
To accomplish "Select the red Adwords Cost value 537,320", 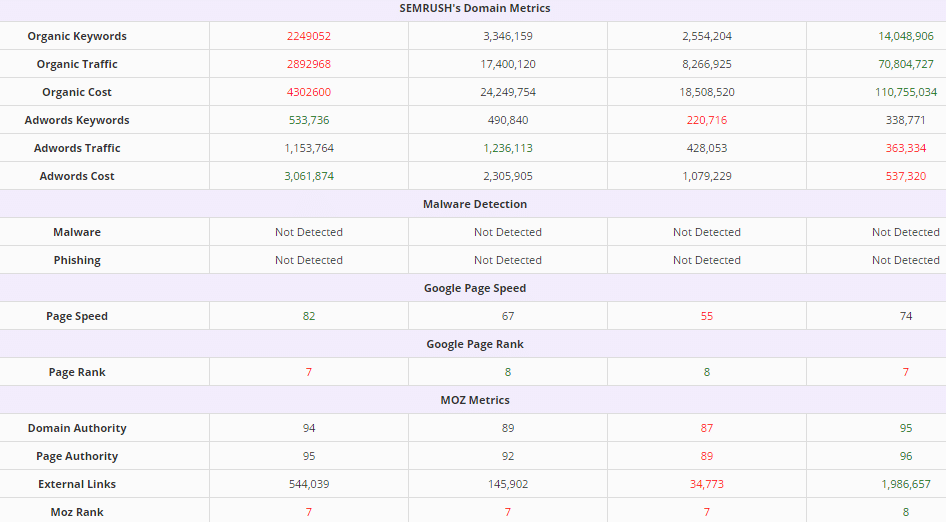I will pyautogui.click(x=906, y=176).
